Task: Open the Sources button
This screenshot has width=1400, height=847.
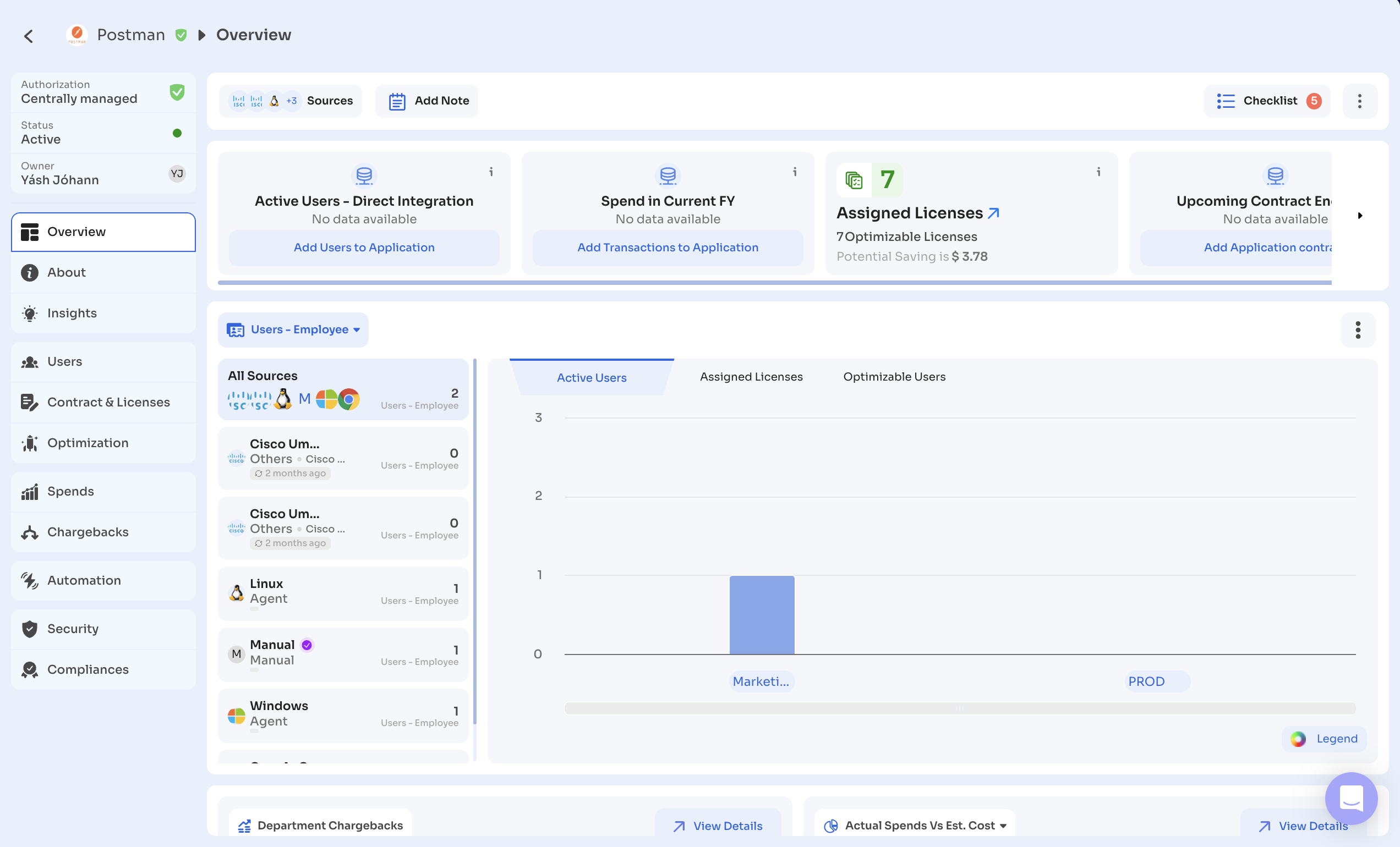Action: click(291, 101)
